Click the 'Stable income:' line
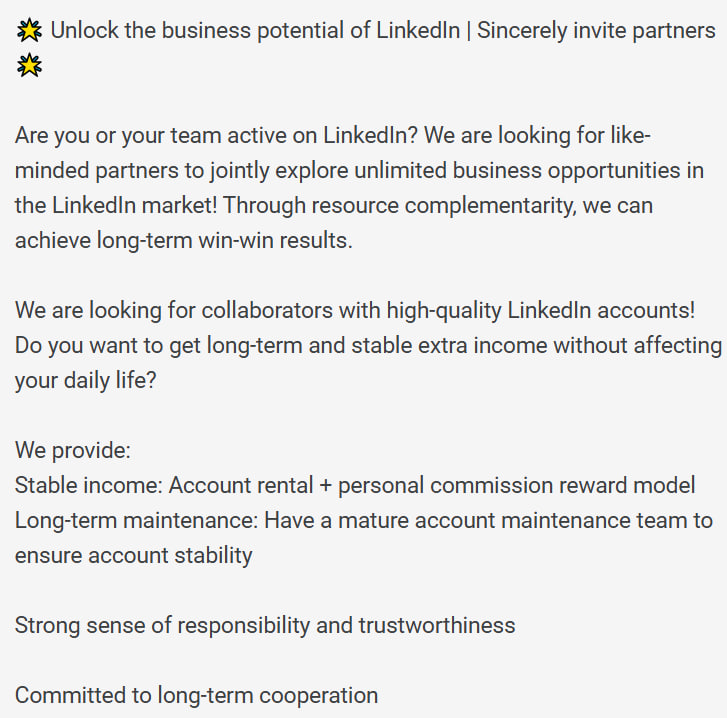The image size is (727, 718). (x=355, y=486)
